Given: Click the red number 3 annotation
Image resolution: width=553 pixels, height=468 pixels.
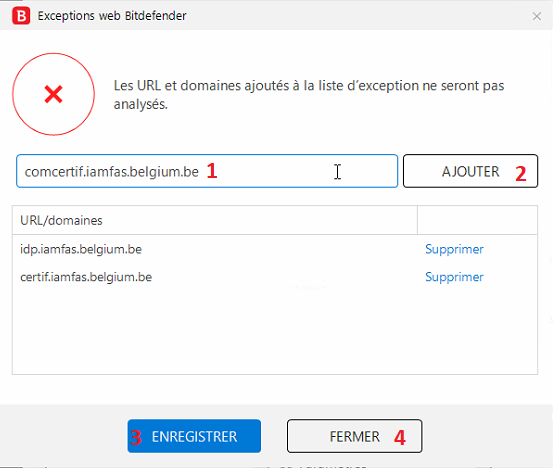Looking at the screenshot, I should pos(136,437).
